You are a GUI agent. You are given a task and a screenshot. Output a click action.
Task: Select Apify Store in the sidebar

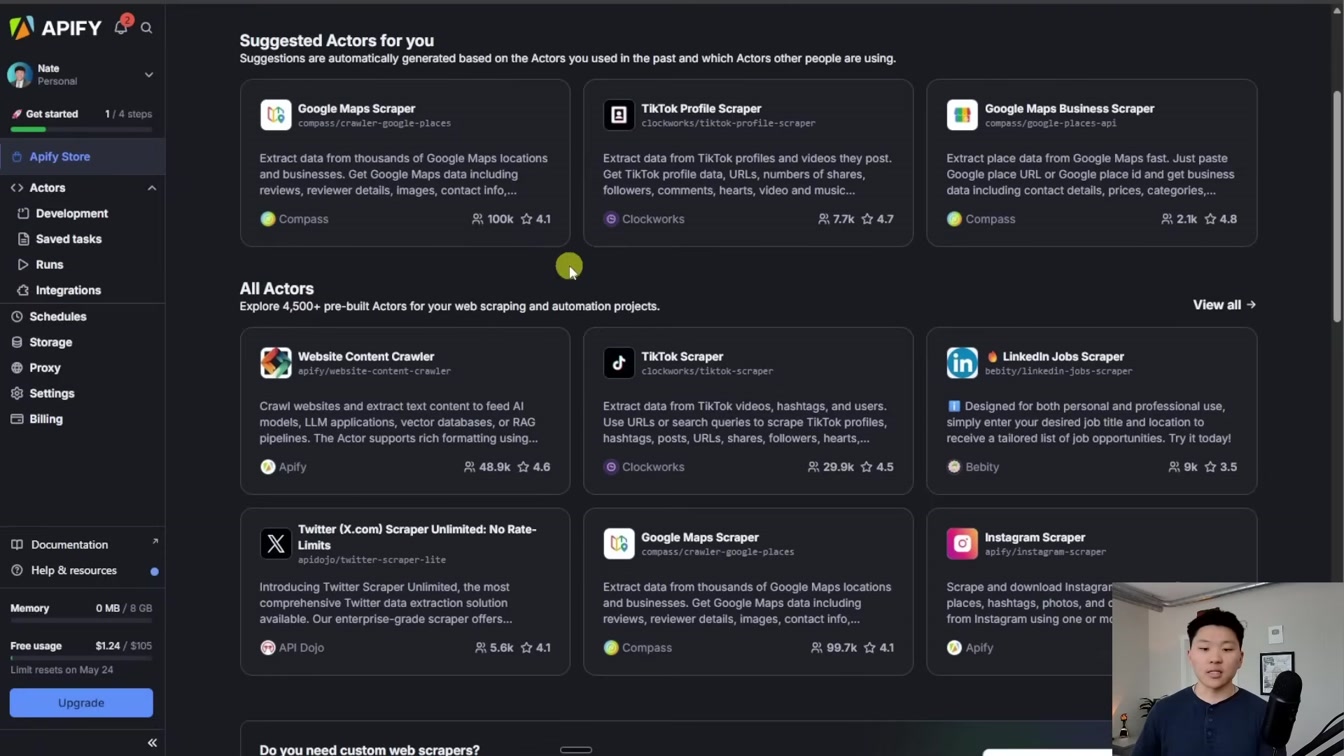(82, 157)
